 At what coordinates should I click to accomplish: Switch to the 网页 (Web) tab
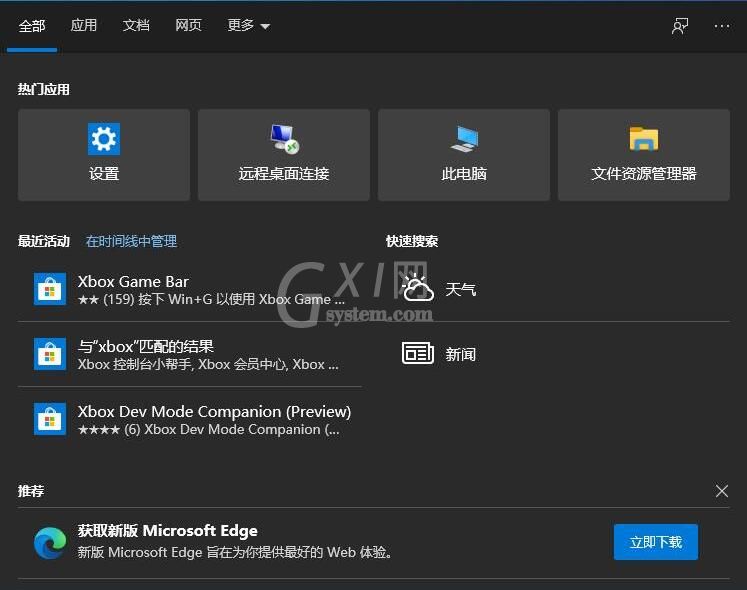click(x=189, y=25)
